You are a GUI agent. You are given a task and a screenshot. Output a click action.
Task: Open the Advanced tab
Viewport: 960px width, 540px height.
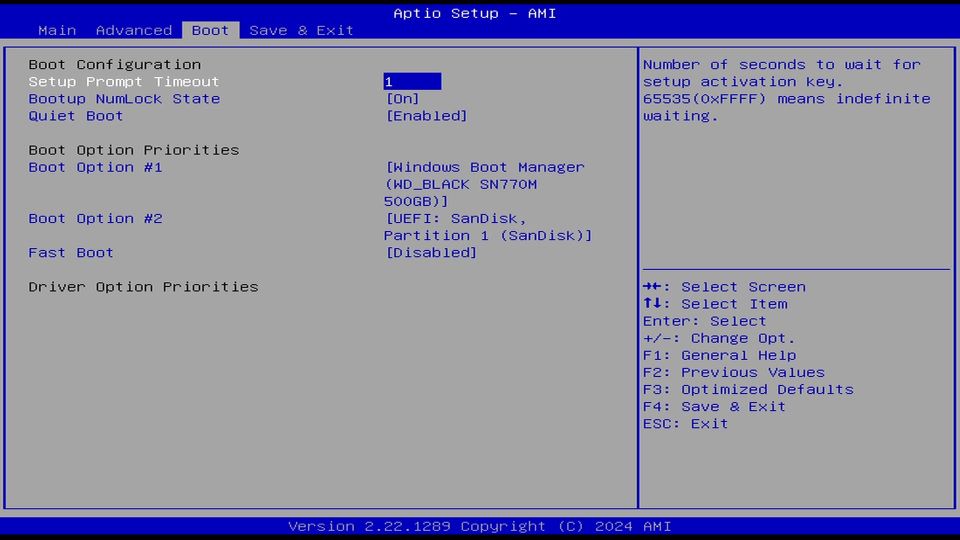tap(133, 30)
